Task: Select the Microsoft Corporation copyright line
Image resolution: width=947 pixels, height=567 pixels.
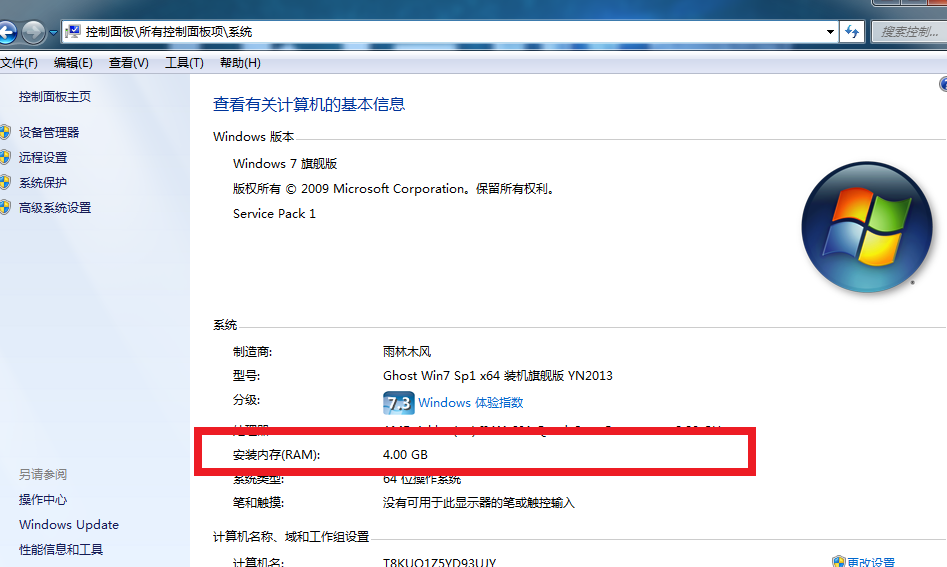Action: (x=394, y=189)
